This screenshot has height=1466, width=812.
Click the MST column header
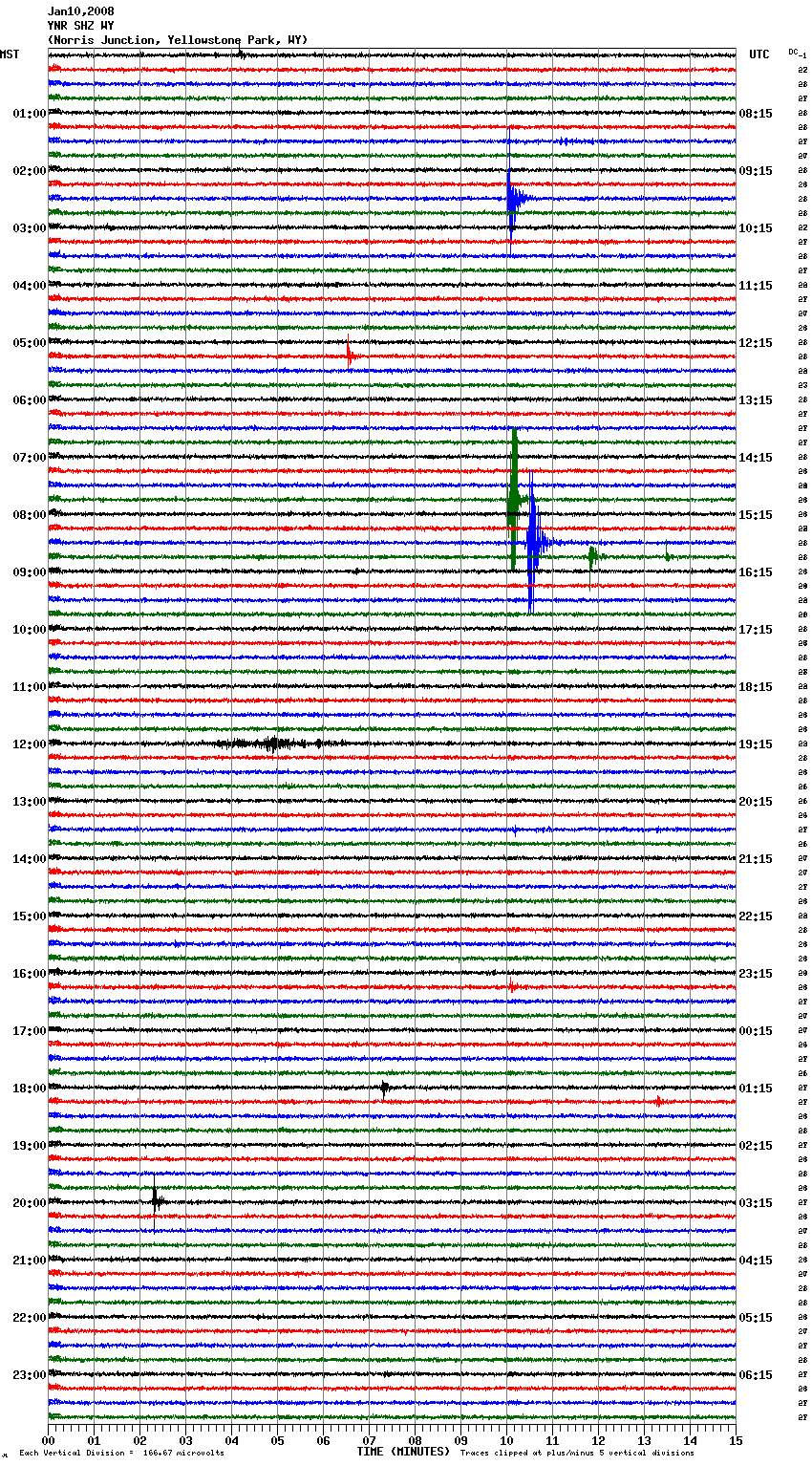(x=10, y=54)
